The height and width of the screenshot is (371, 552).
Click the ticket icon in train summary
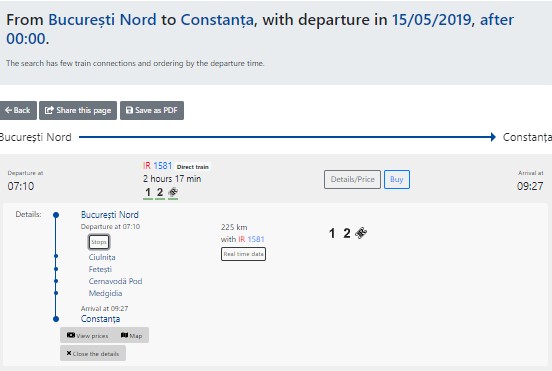pos(173,192)
